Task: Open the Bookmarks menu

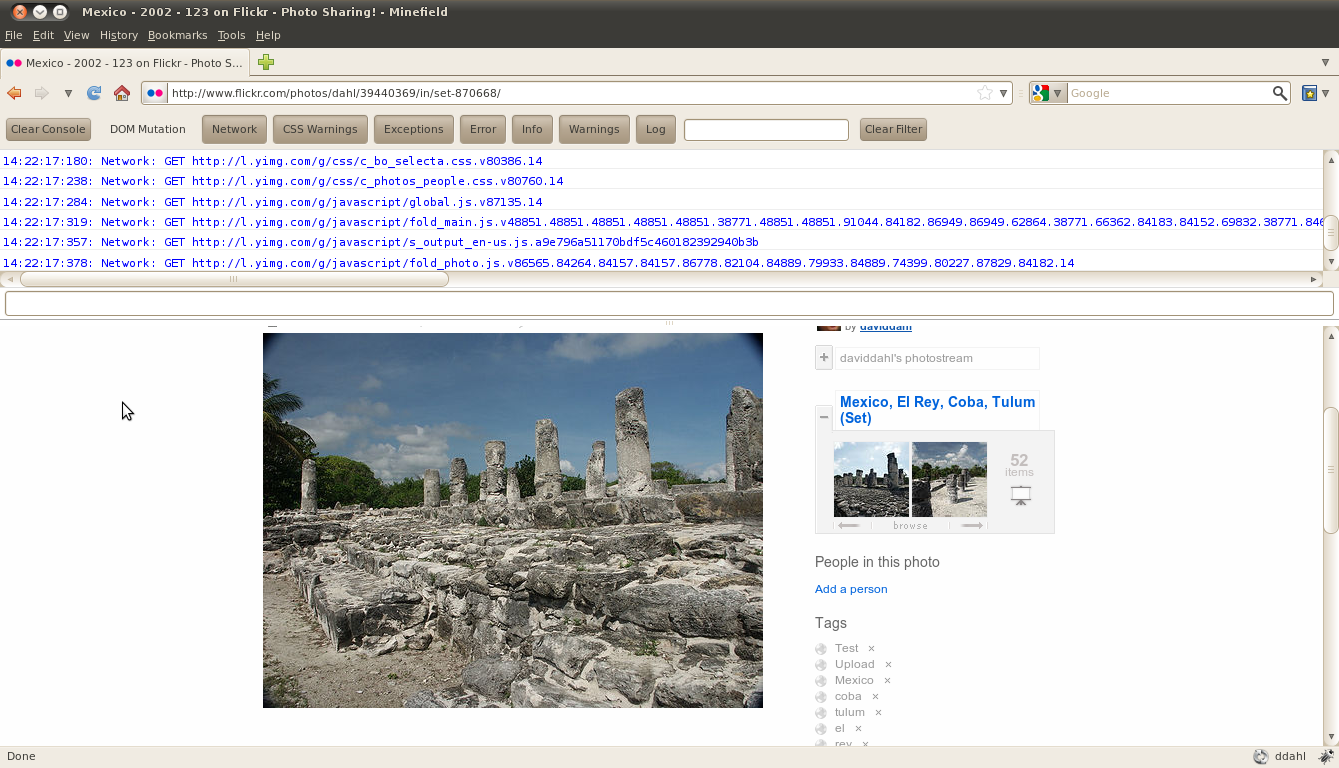Action: point(177,35)
